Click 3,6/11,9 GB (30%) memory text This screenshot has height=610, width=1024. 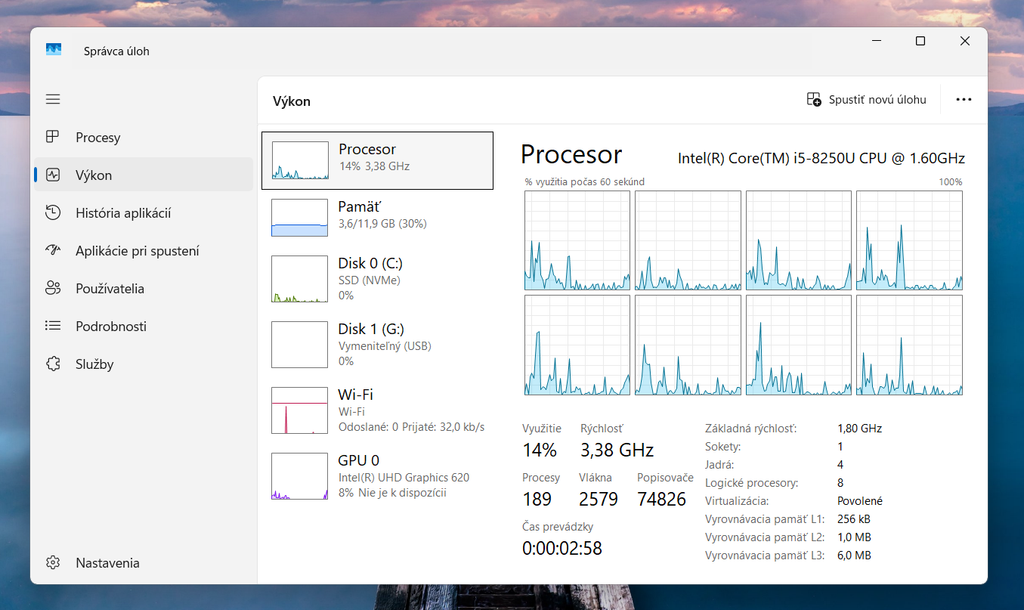(382, 223)
